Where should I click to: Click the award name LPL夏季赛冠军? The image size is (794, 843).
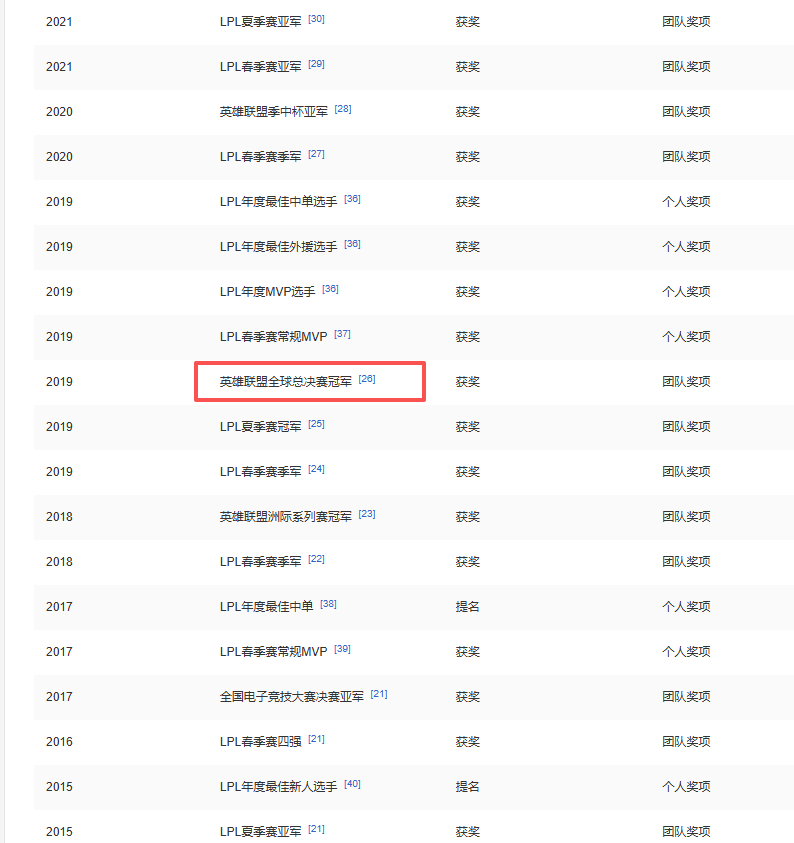(261, 427)
